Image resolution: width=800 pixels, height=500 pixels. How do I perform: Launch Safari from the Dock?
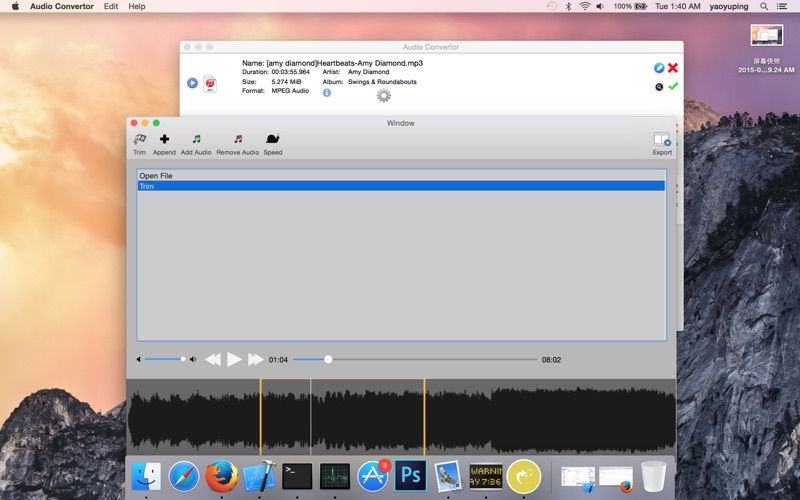(x=184, y=476)
